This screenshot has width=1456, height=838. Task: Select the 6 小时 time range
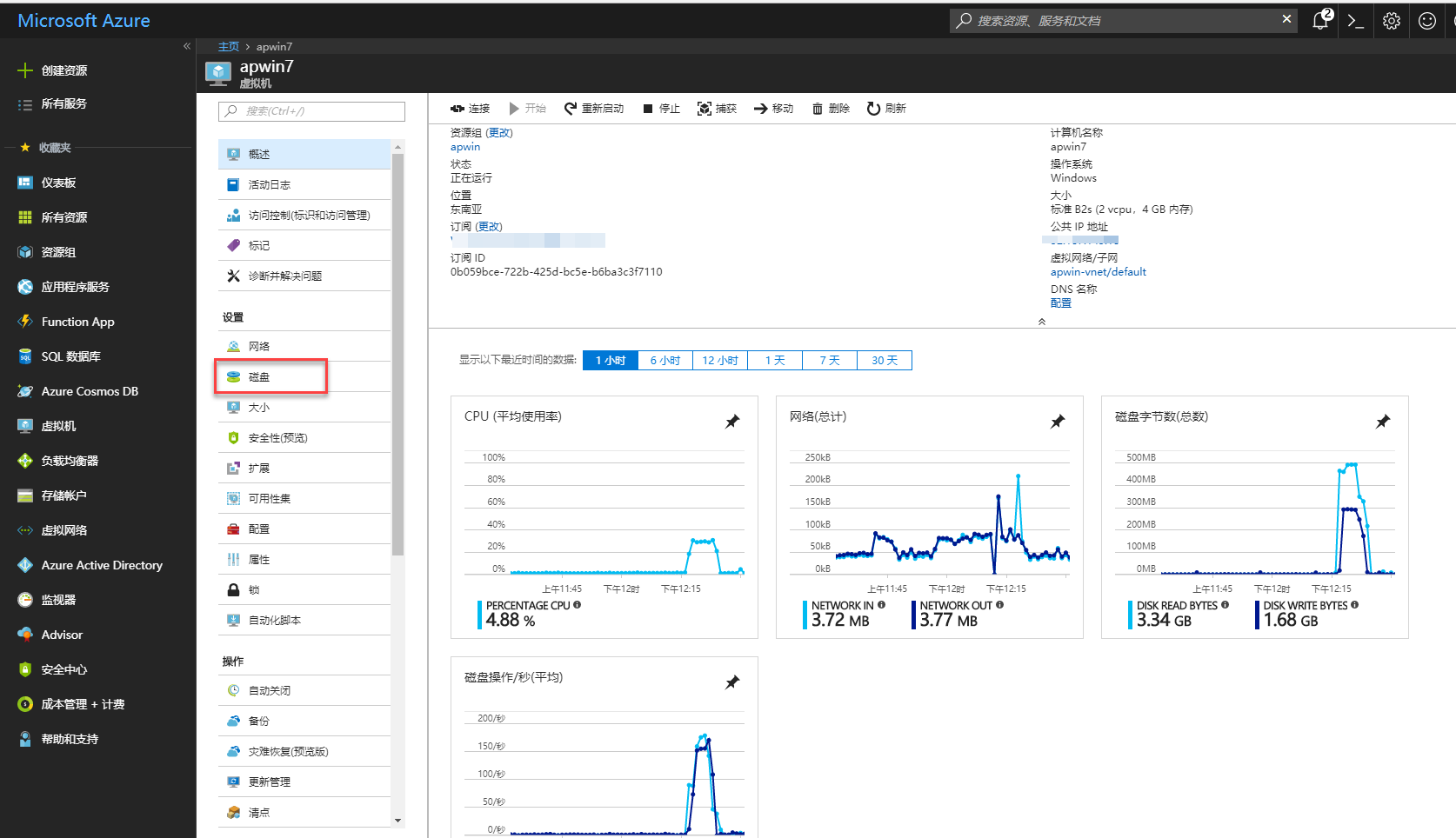665,361
